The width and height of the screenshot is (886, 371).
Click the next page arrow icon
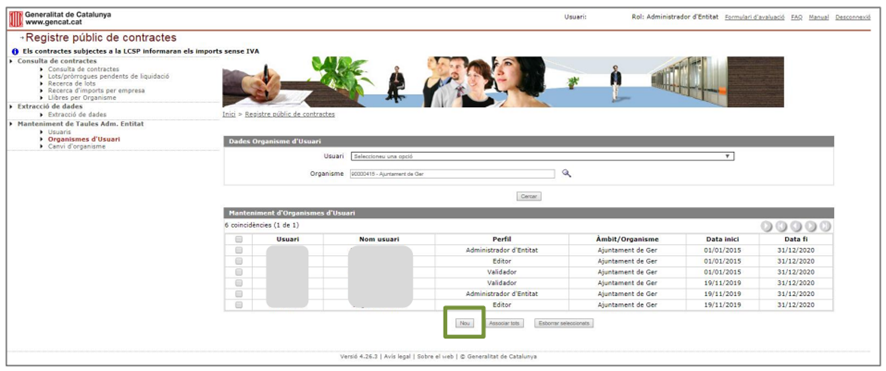tap(811, 226)
